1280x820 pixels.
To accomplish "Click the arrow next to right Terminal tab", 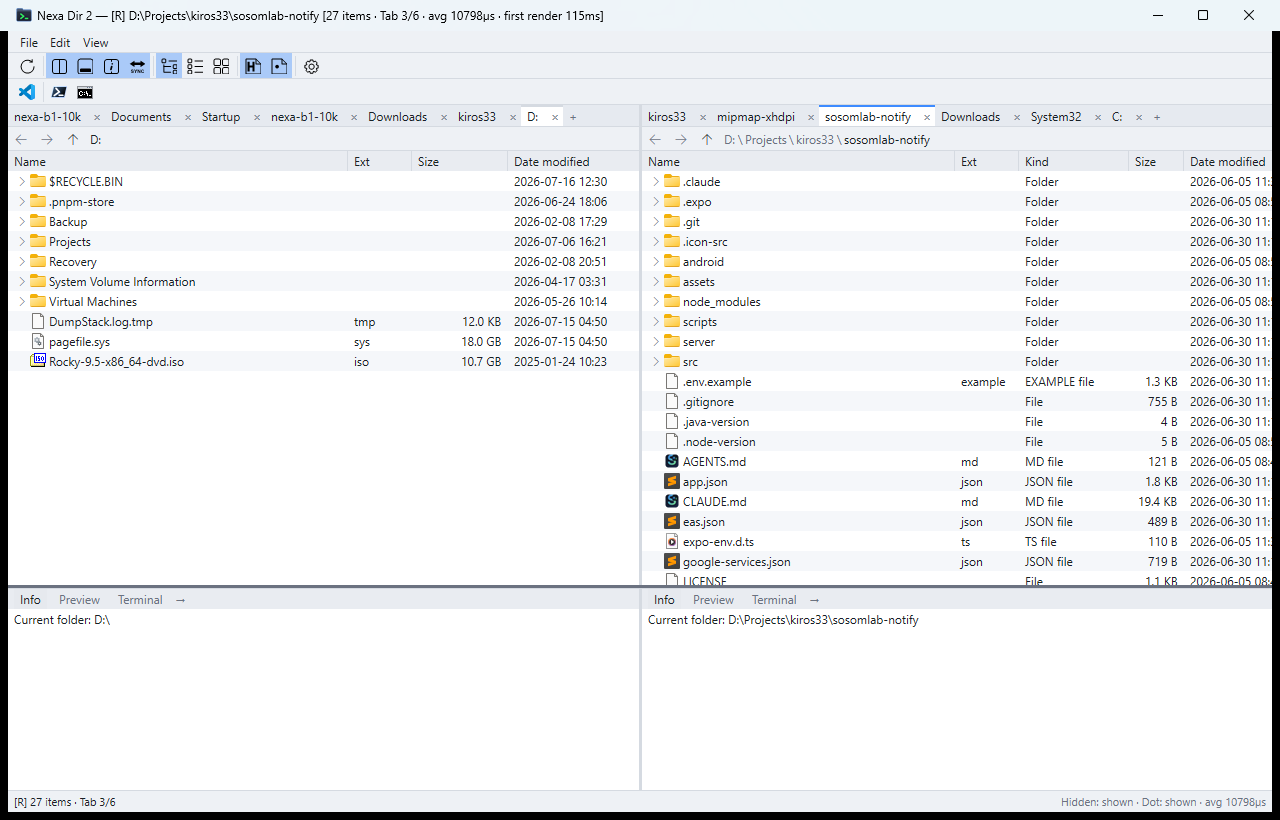I will [x=814, y=600].
